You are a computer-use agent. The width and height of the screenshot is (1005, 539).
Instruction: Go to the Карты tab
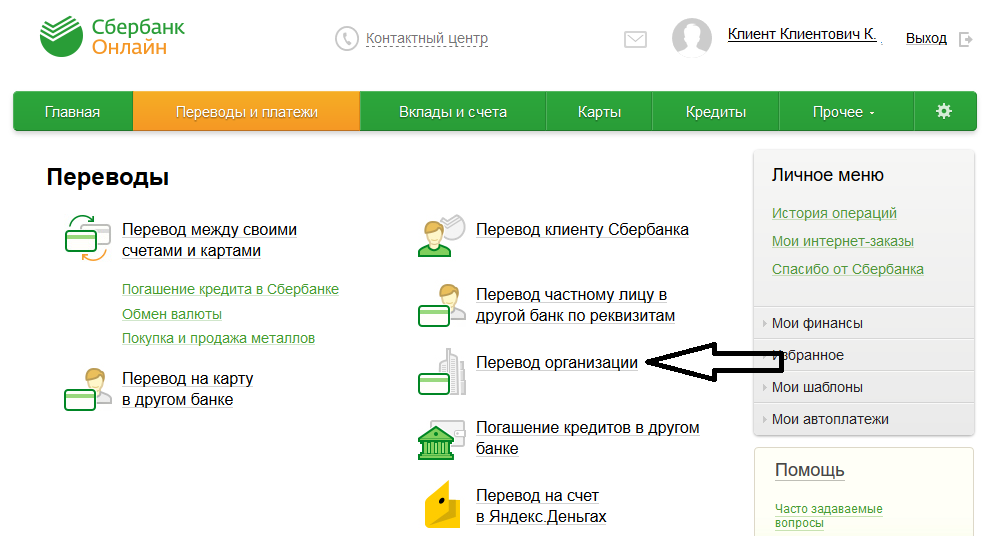click(x=599, y=112)
